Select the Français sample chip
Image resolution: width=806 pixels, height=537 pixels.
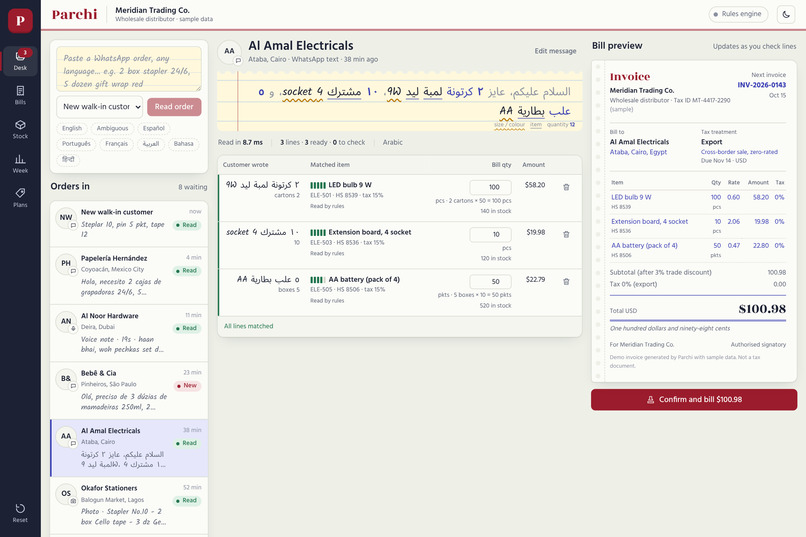117,143
